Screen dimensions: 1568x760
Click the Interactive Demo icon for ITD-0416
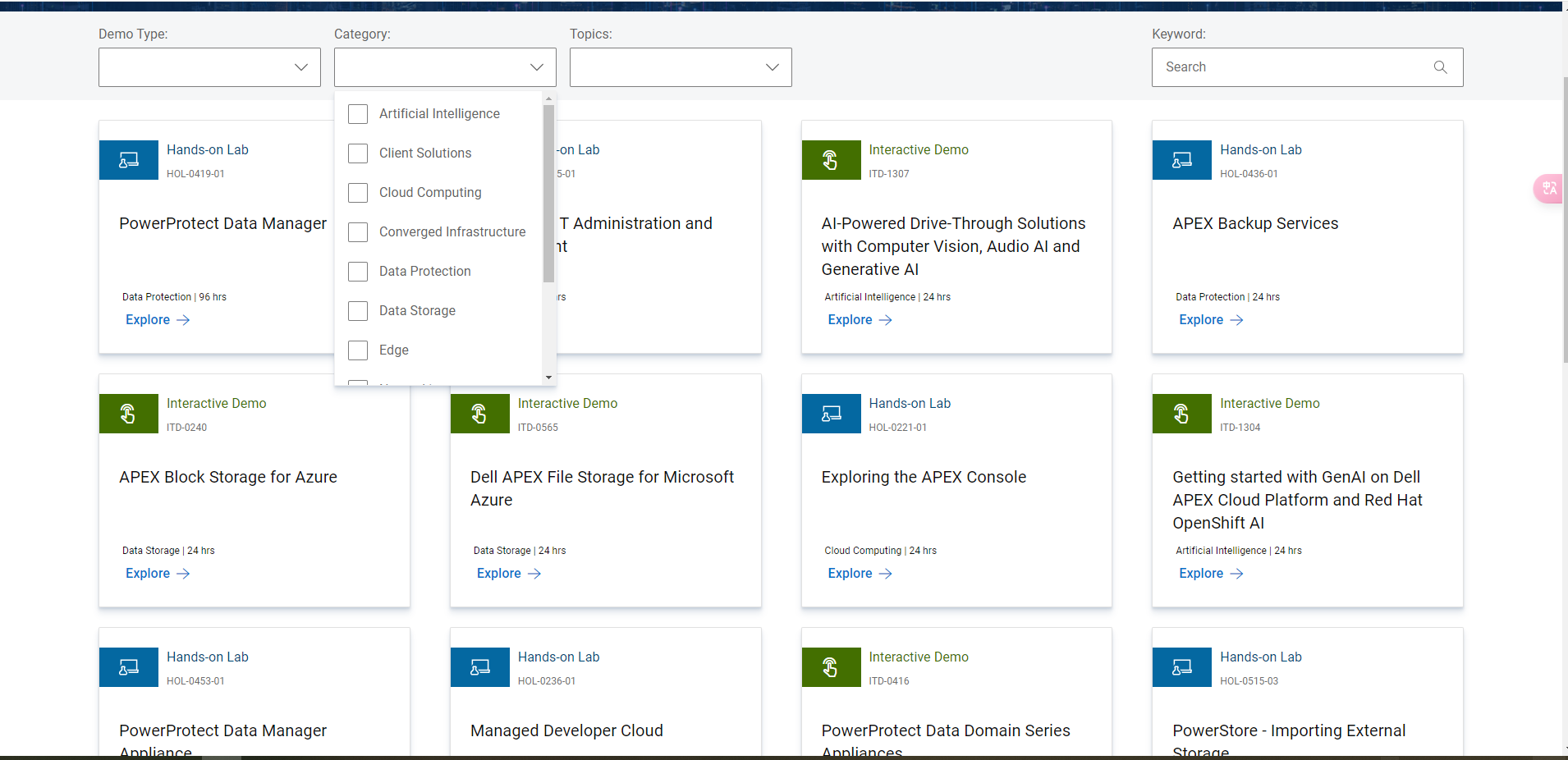(x=831, y=667)
